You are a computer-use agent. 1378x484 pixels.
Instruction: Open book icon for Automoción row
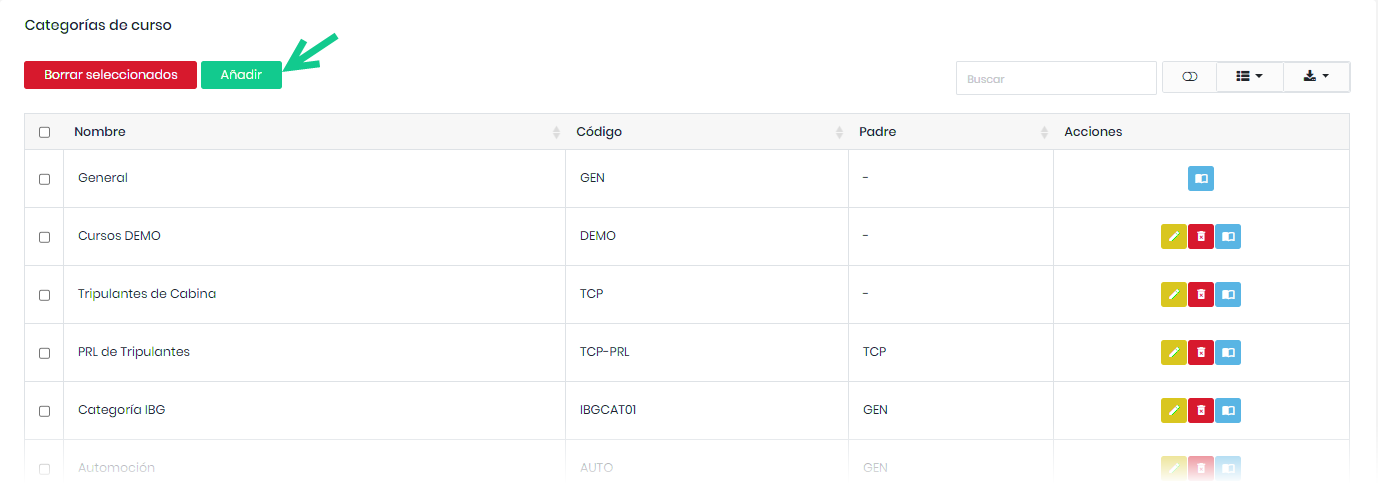[x=1228, y=468]
